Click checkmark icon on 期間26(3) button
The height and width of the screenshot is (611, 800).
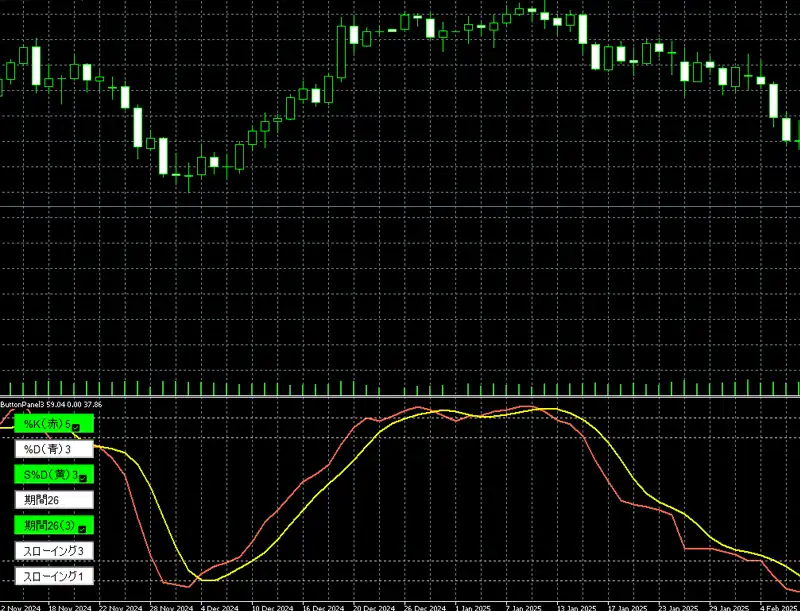[x=83, y=528]
